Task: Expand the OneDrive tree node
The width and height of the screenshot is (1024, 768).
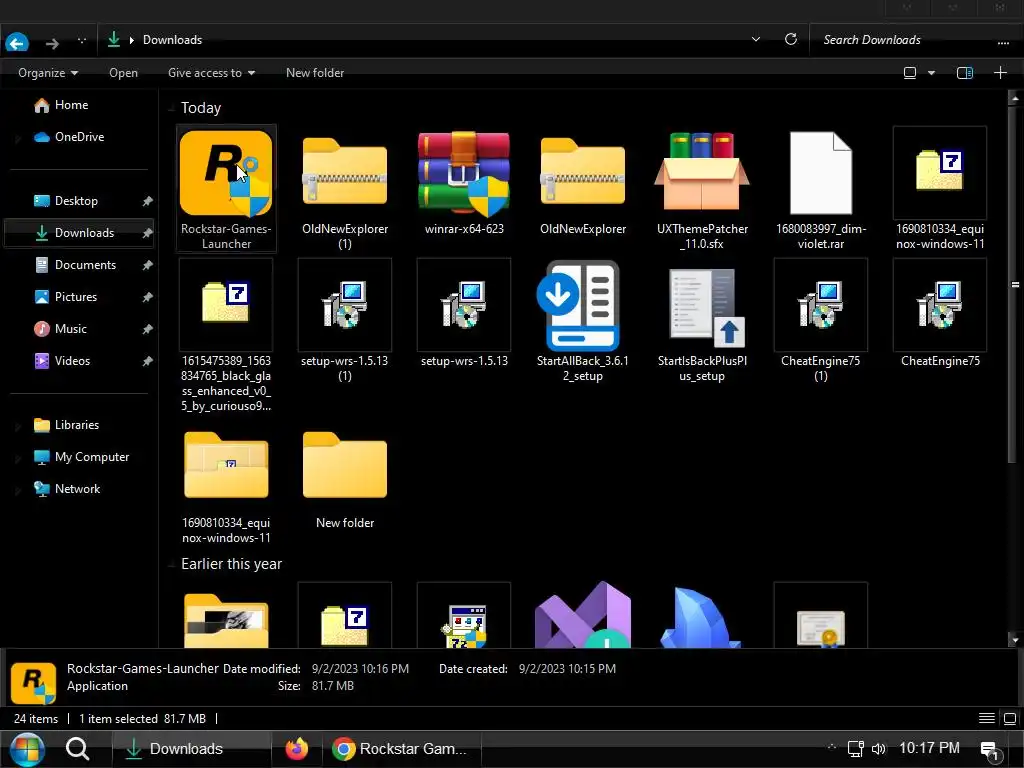Action: point(18,137)
